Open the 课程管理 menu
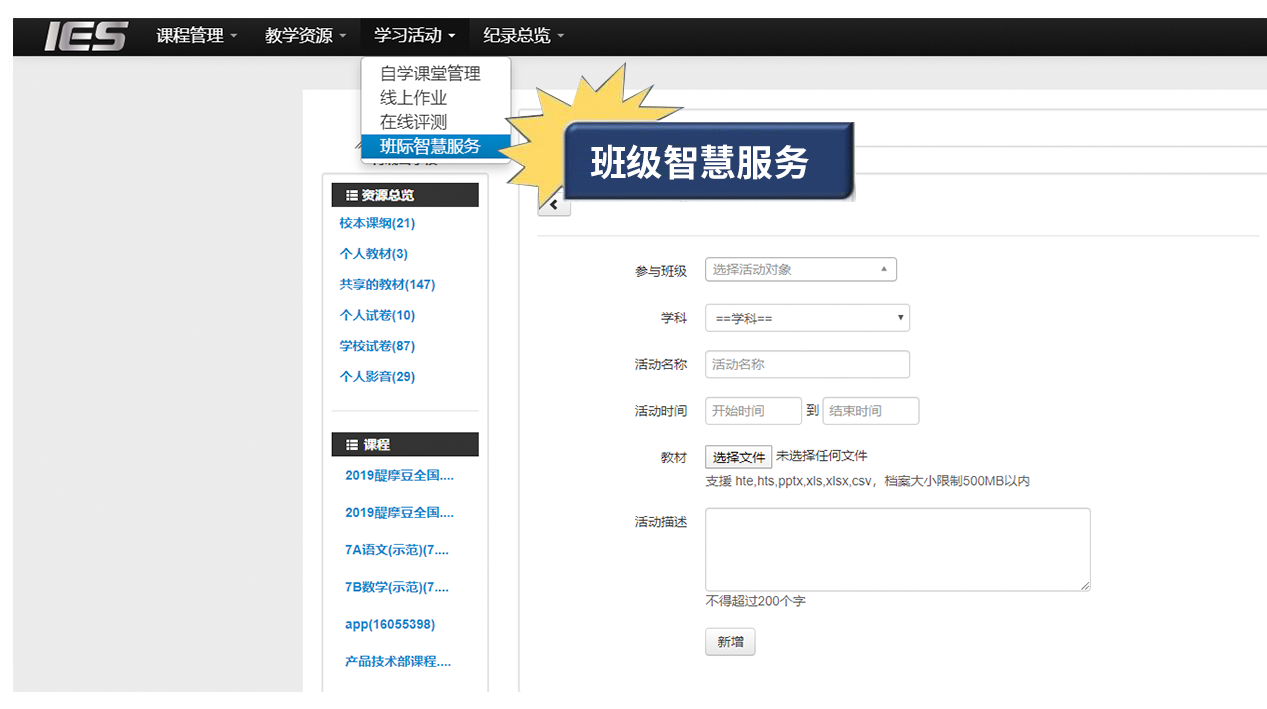 [x=196, y=36]
